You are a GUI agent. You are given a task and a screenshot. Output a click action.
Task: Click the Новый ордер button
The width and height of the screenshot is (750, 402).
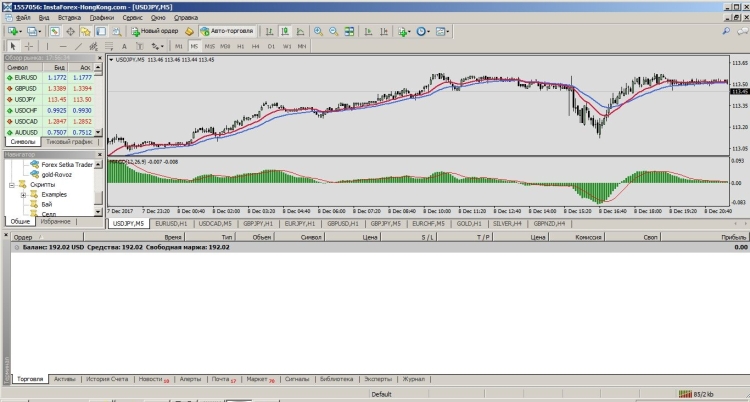(154, 32)
